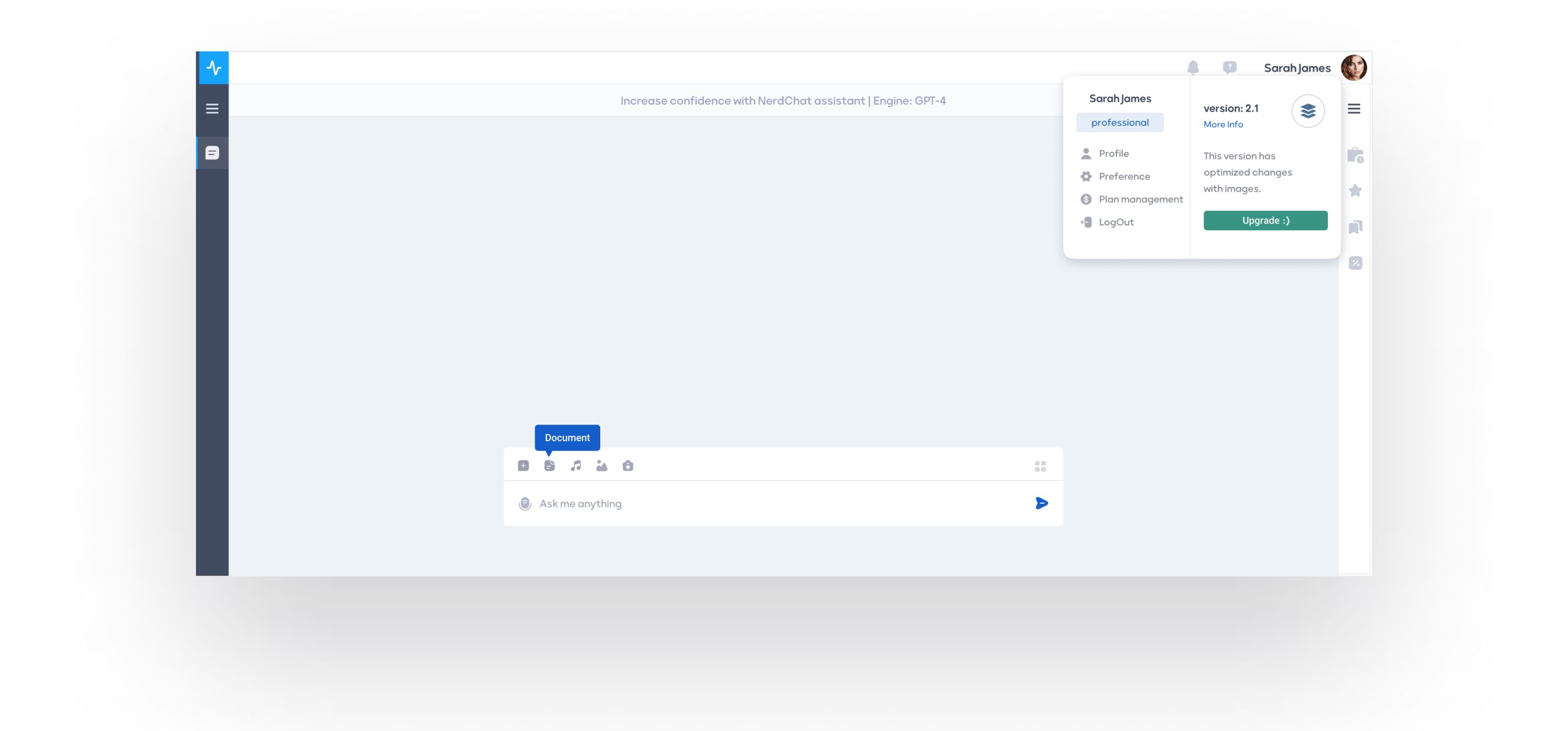Open the More Info link

[x=1223, y=124]
